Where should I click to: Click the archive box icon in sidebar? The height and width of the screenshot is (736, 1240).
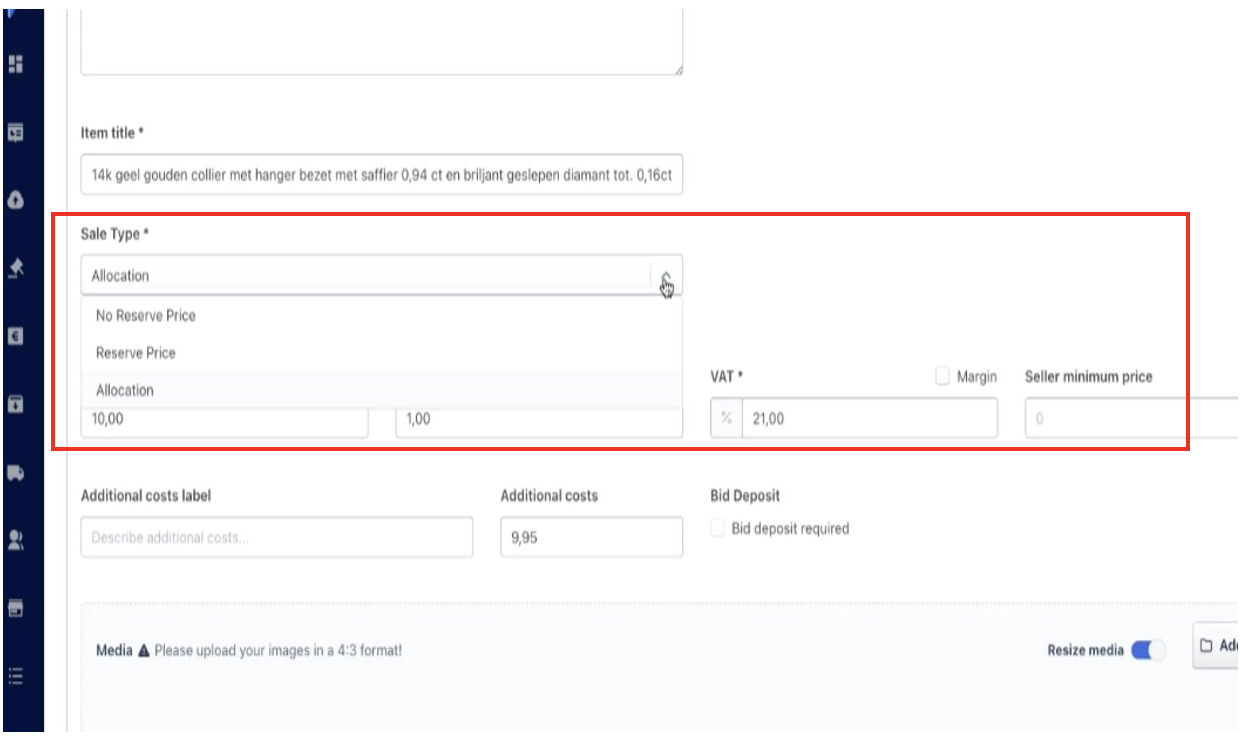point(15,404)
